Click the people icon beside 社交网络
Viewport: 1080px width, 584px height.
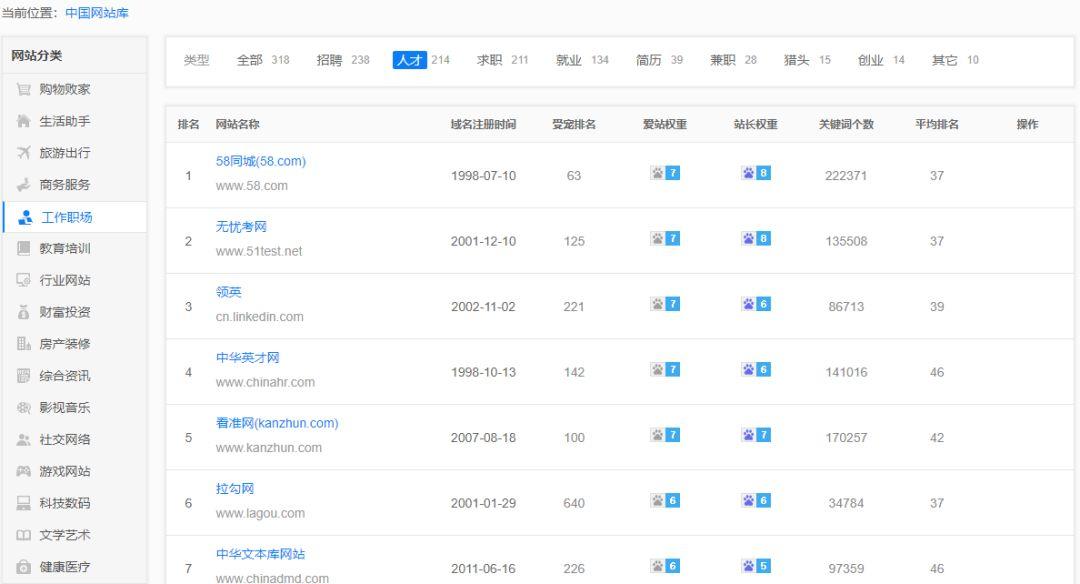click(23, 439)
